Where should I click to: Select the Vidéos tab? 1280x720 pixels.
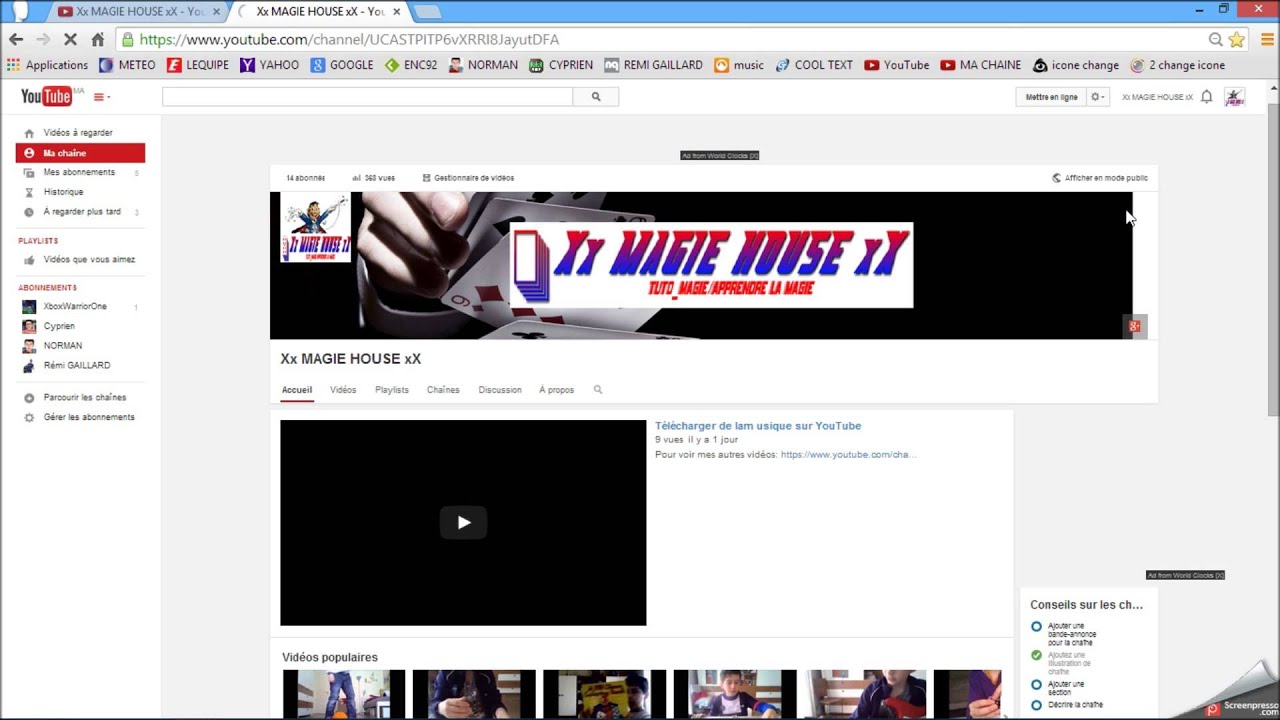[343, 390]
